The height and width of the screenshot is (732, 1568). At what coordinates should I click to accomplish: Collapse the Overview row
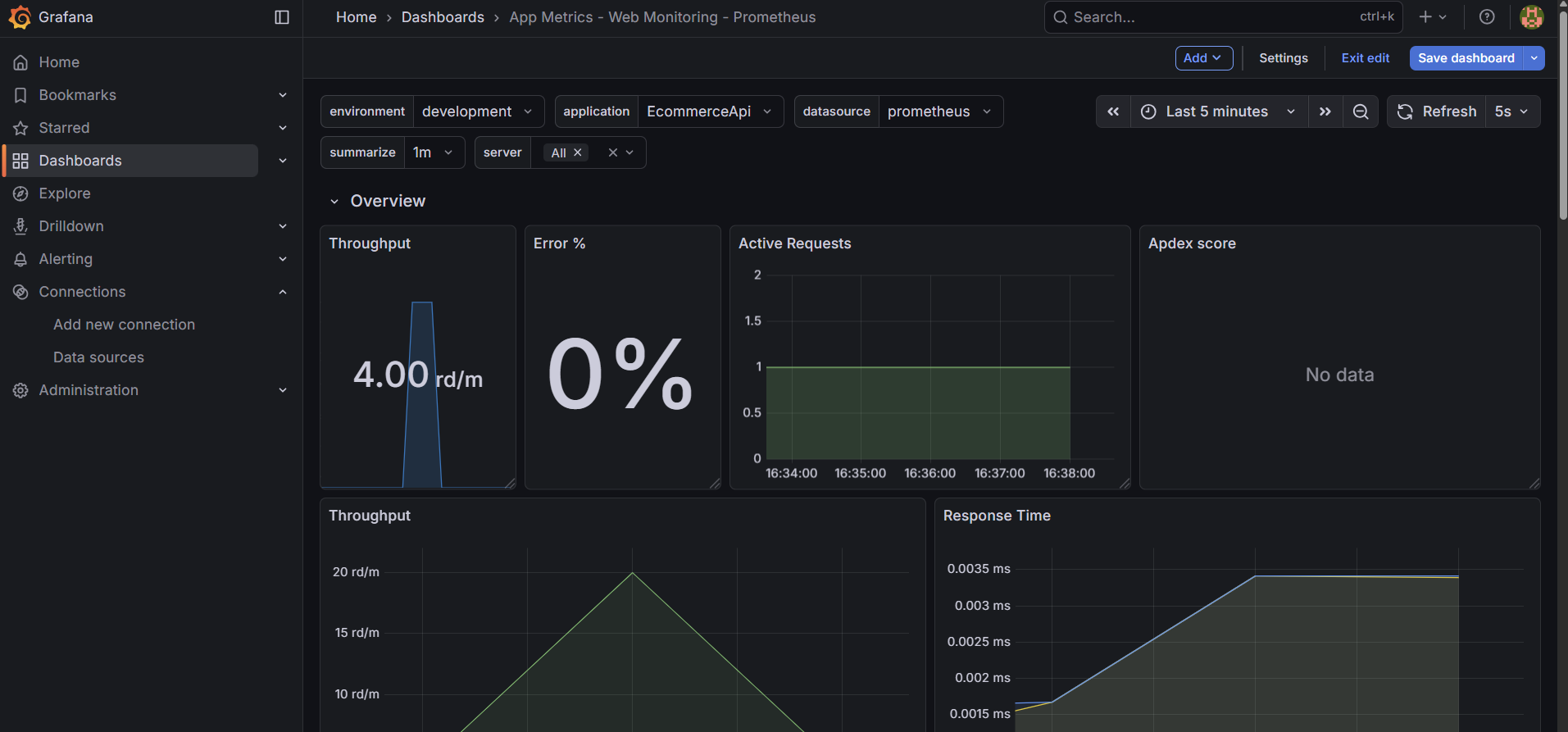tap(334, 202)
